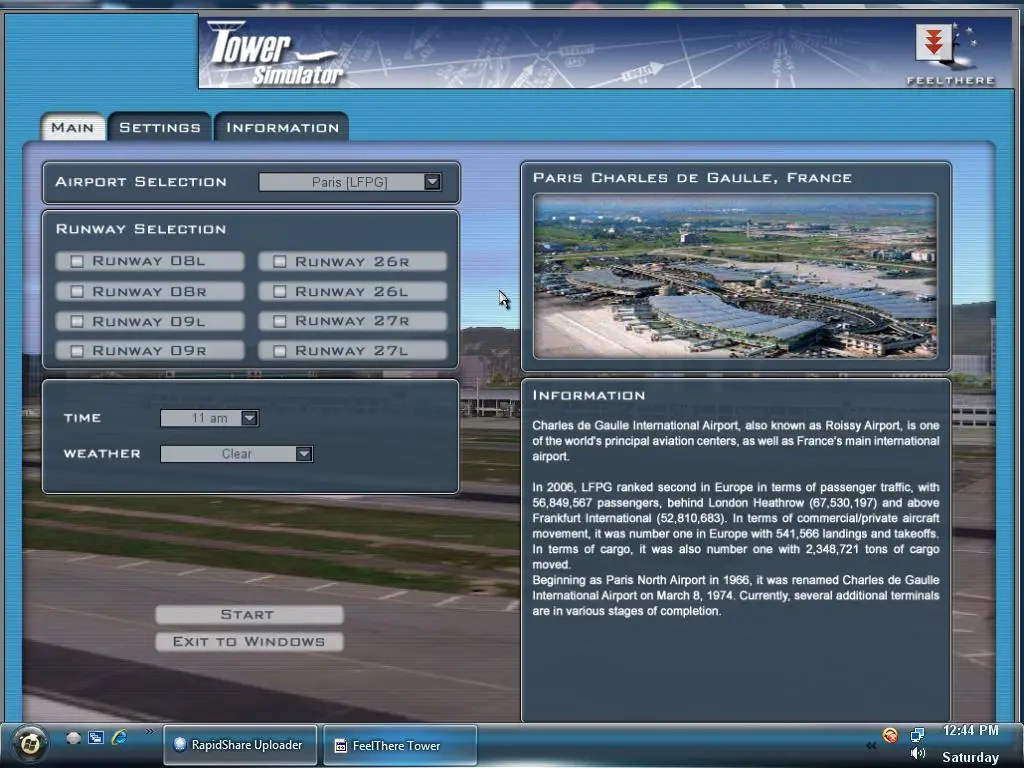Select the Runway 26L checkbox

coord(280,291)
